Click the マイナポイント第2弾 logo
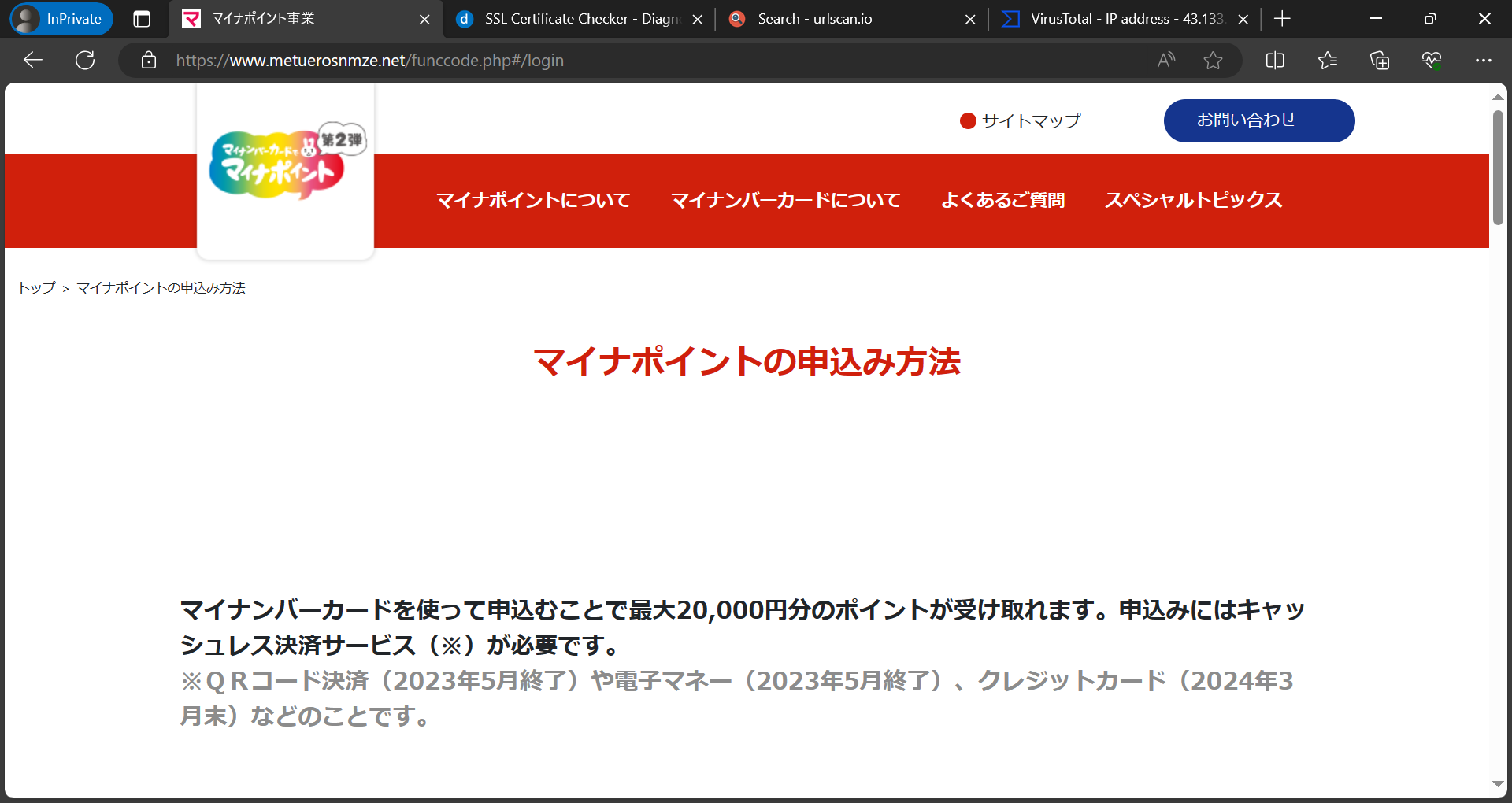1512x803 pixels. (287, 163)
